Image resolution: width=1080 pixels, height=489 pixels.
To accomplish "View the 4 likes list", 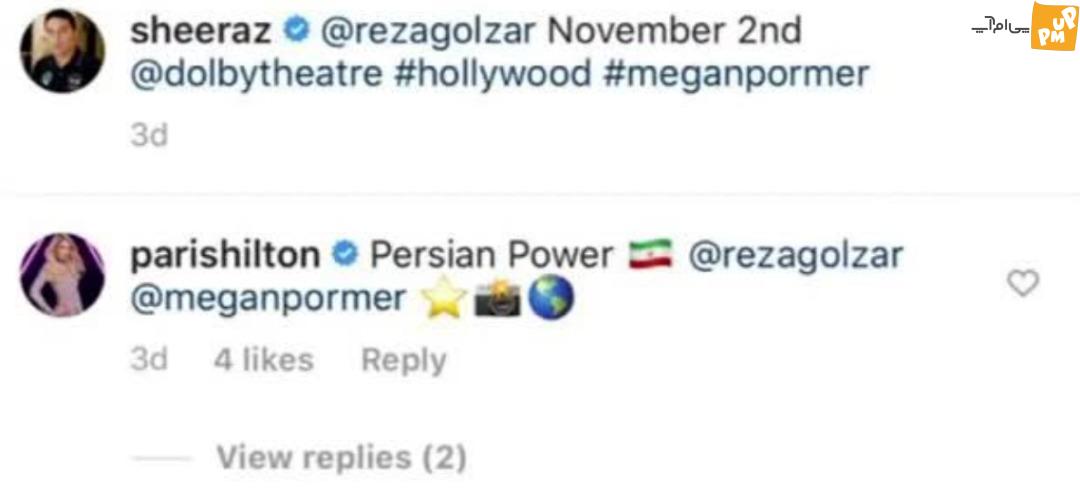I will coord(263,360).
